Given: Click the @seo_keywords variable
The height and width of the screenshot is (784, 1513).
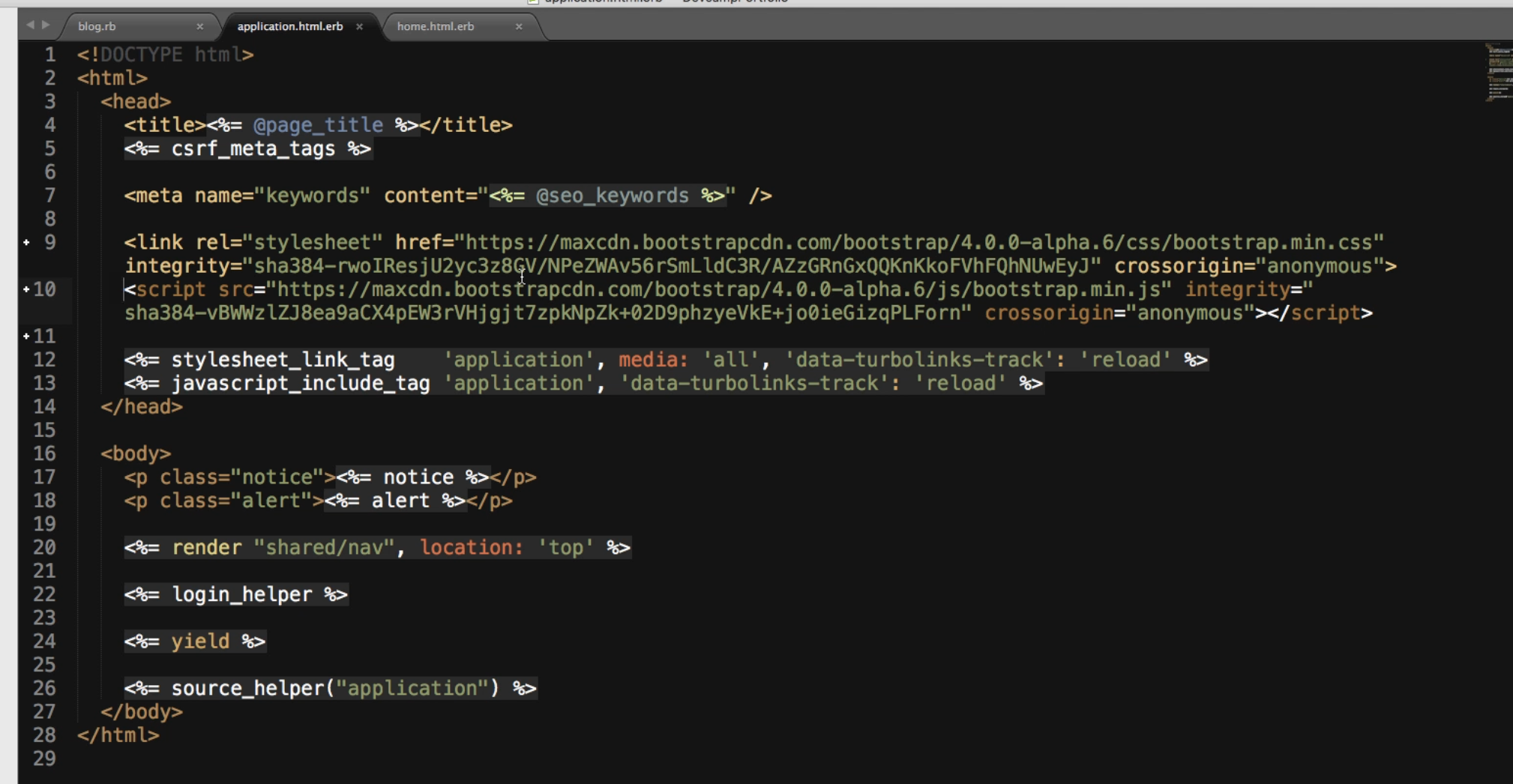Looking at the screenshot, I should pos(613,196).
